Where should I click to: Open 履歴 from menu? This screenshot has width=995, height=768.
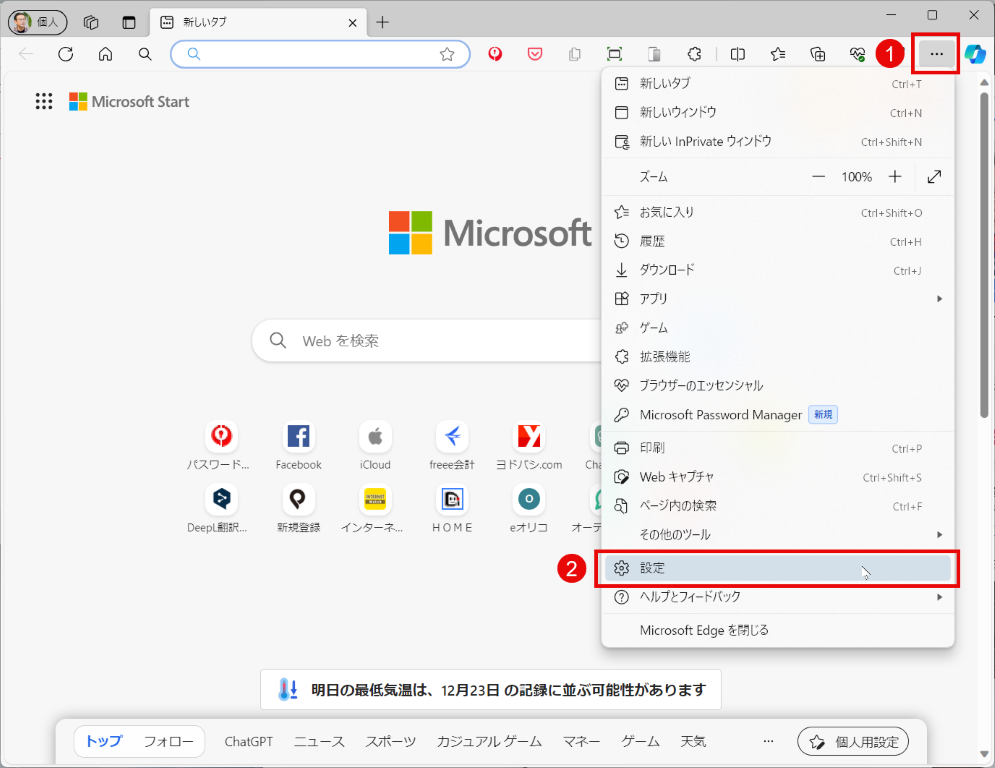(x=777, y=241)
